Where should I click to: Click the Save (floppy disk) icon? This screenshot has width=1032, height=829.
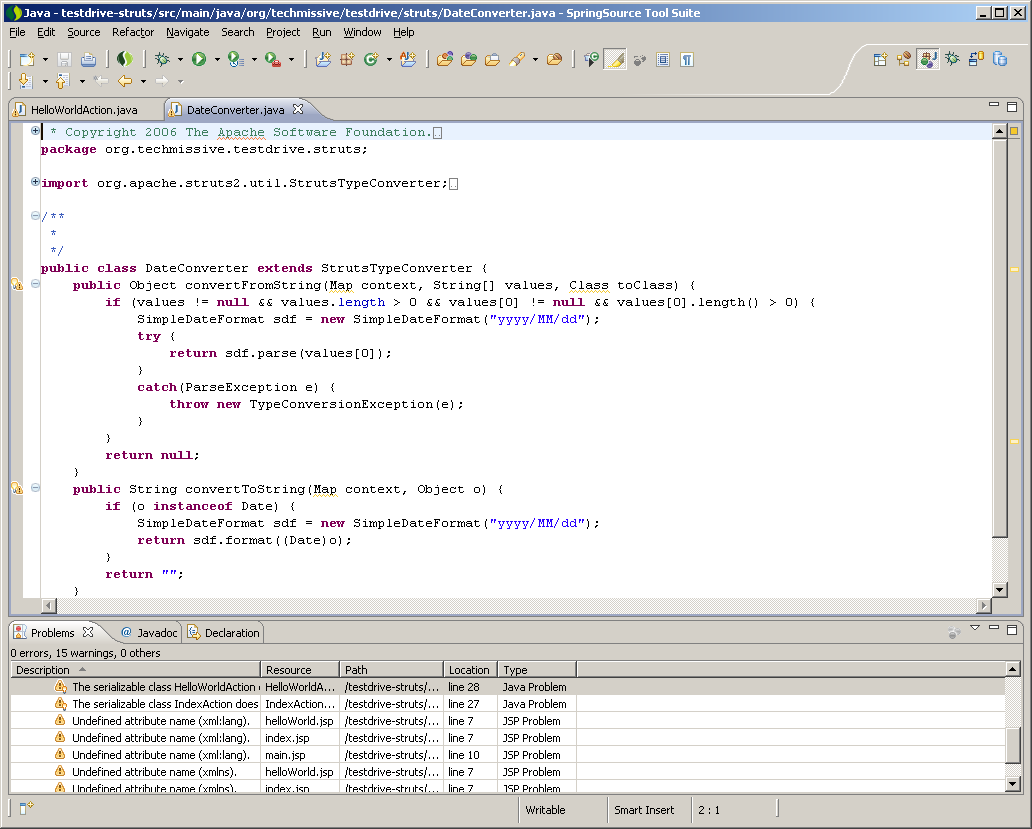point(64,60)
